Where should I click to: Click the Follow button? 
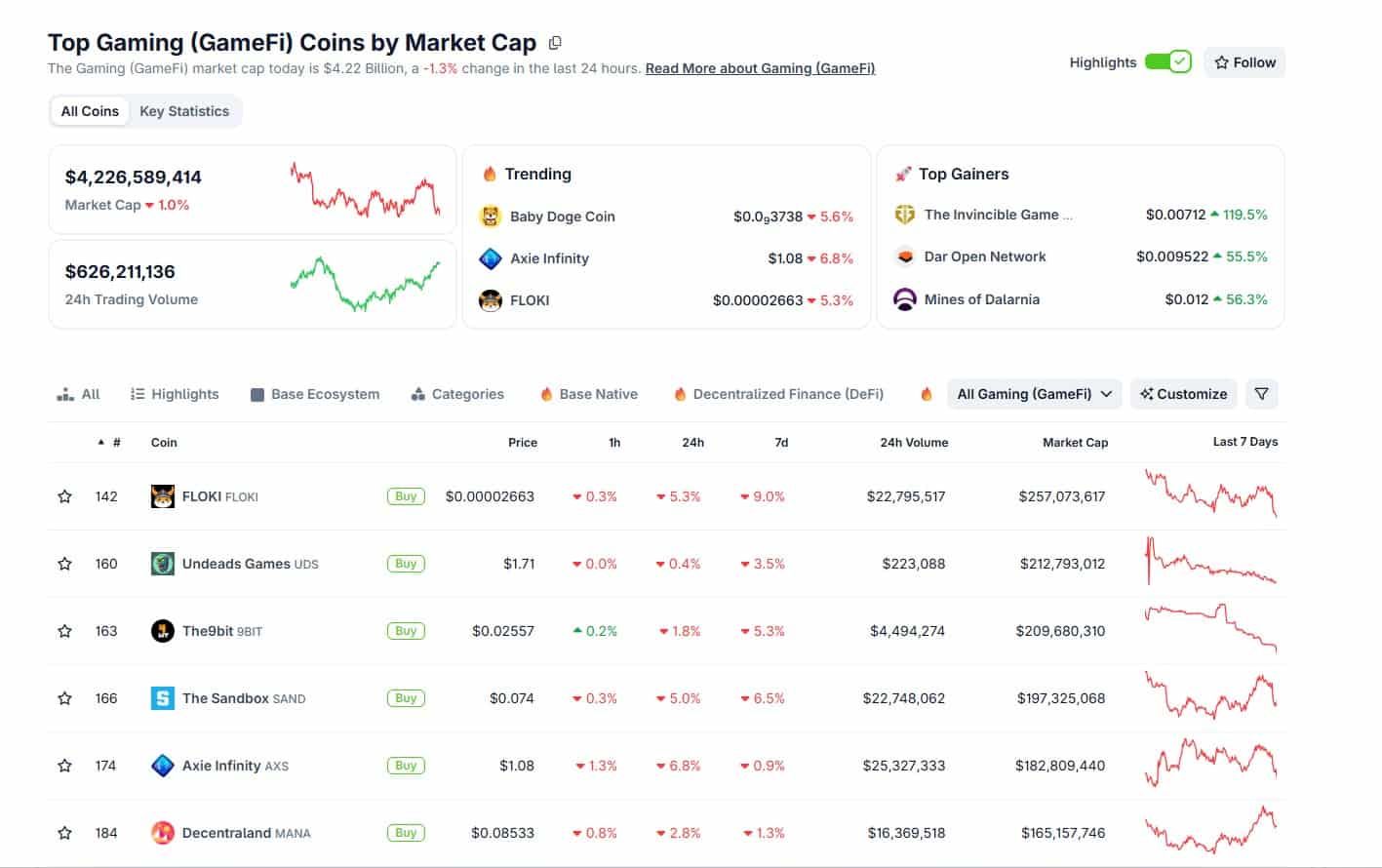coord(1244,61)
